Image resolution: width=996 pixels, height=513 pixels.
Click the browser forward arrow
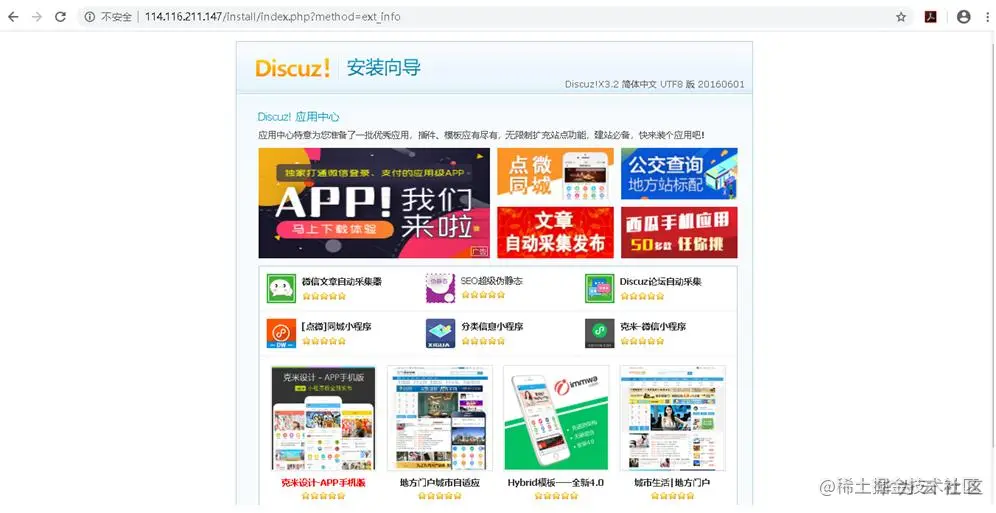[x=37, y=17]
